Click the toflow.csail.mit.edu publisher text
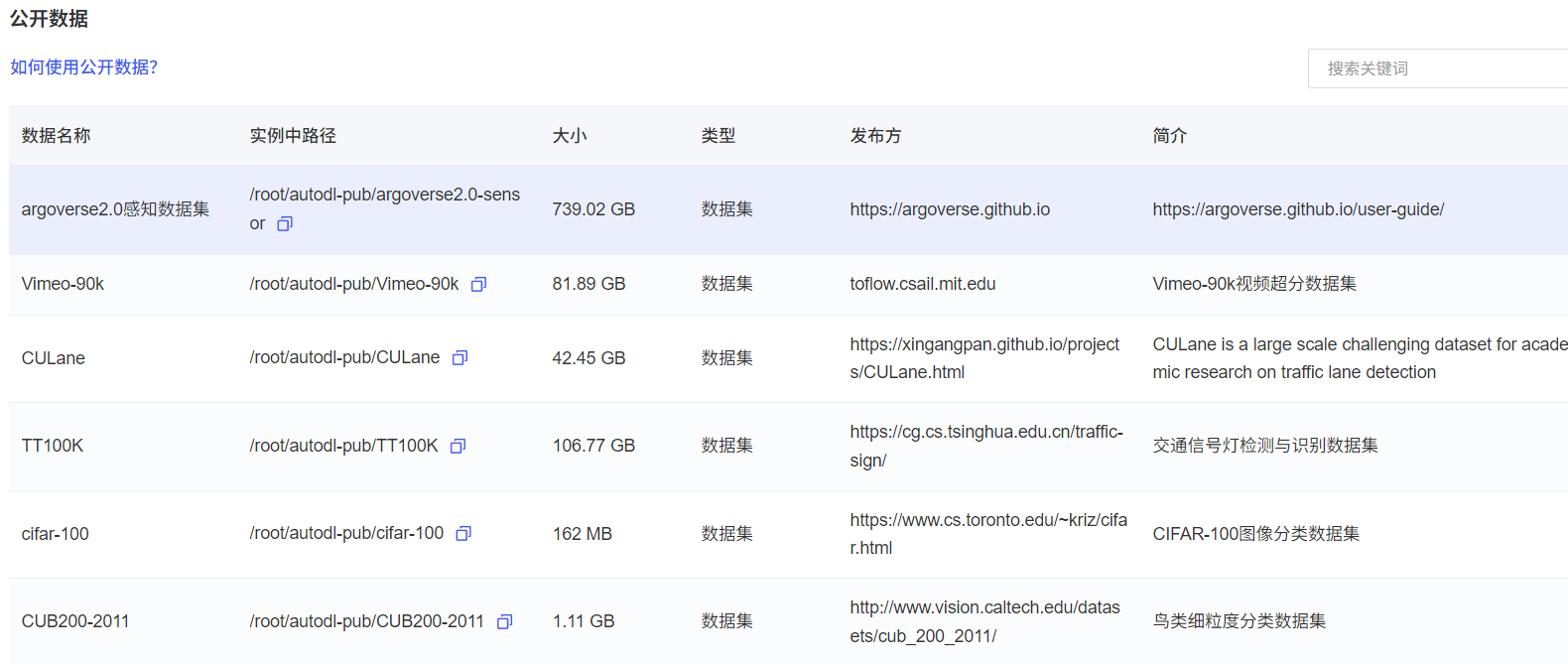The width and height of the screenshot is (1568, 664). 923,284
